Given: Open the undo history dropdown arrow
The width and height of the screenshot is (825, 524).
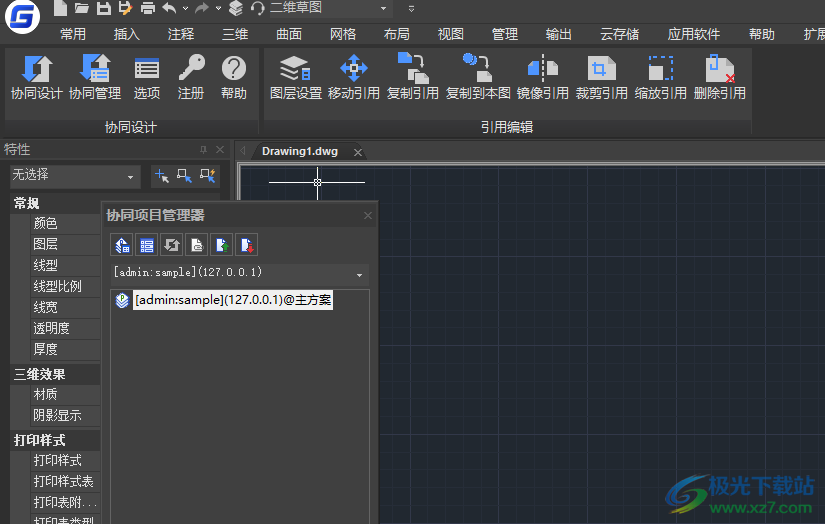Looking at the screenshot, I should [185, 8].
